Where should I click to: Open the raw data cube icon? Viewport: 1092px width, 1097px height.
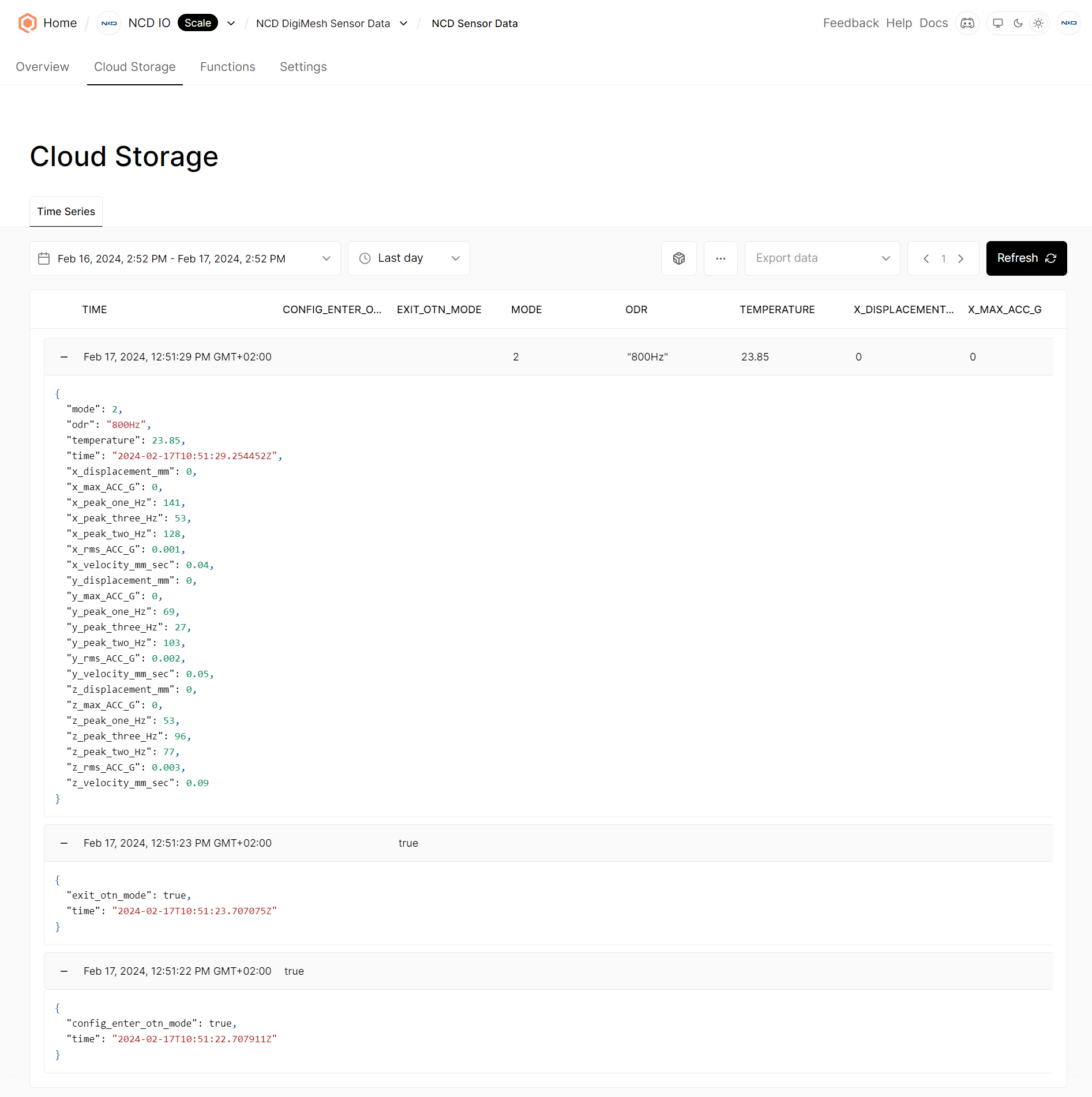coord(678,258)
